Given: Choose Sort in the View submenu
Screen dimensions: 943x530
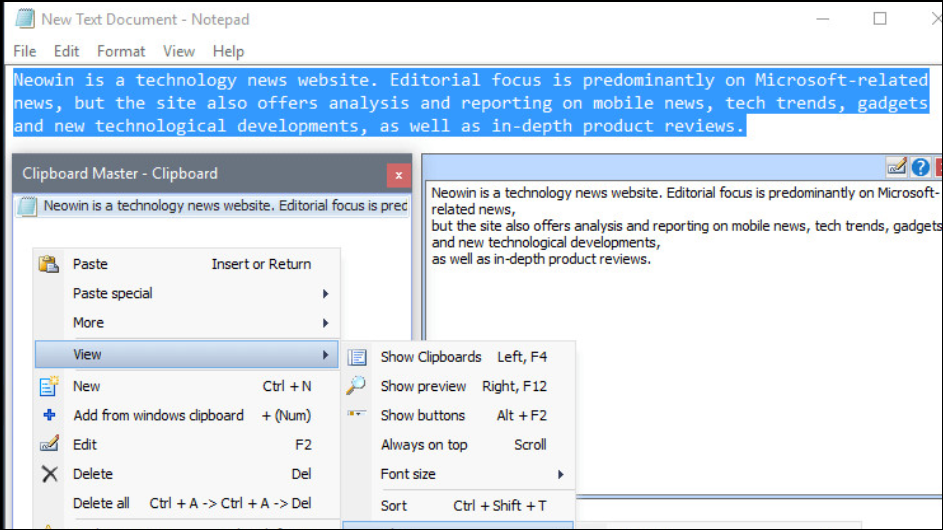Looking at the screenshot, I should point(459,506).
